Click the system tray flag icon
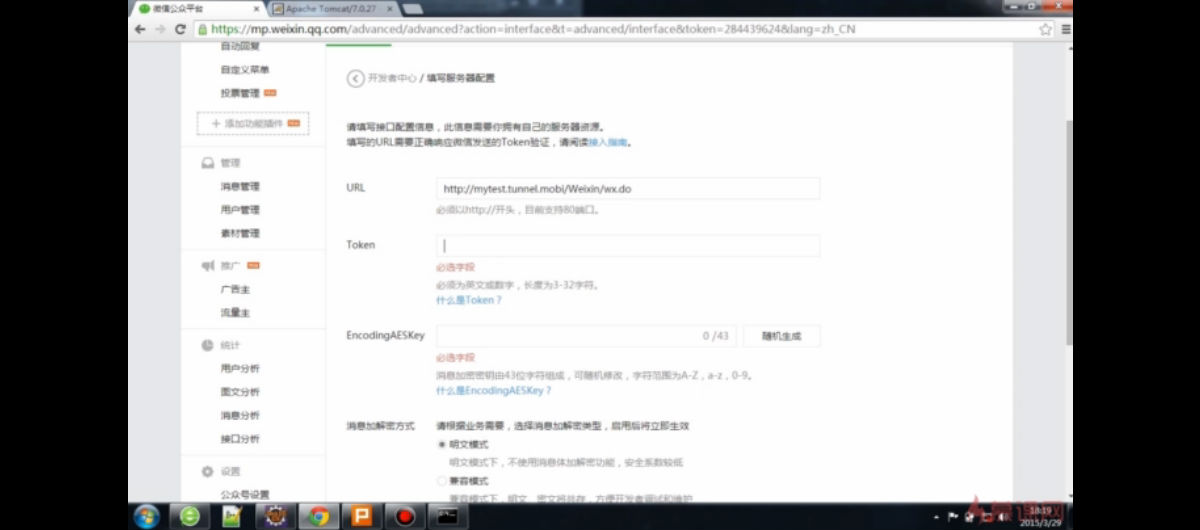The image size is (1200, 530). click(952, 517)
